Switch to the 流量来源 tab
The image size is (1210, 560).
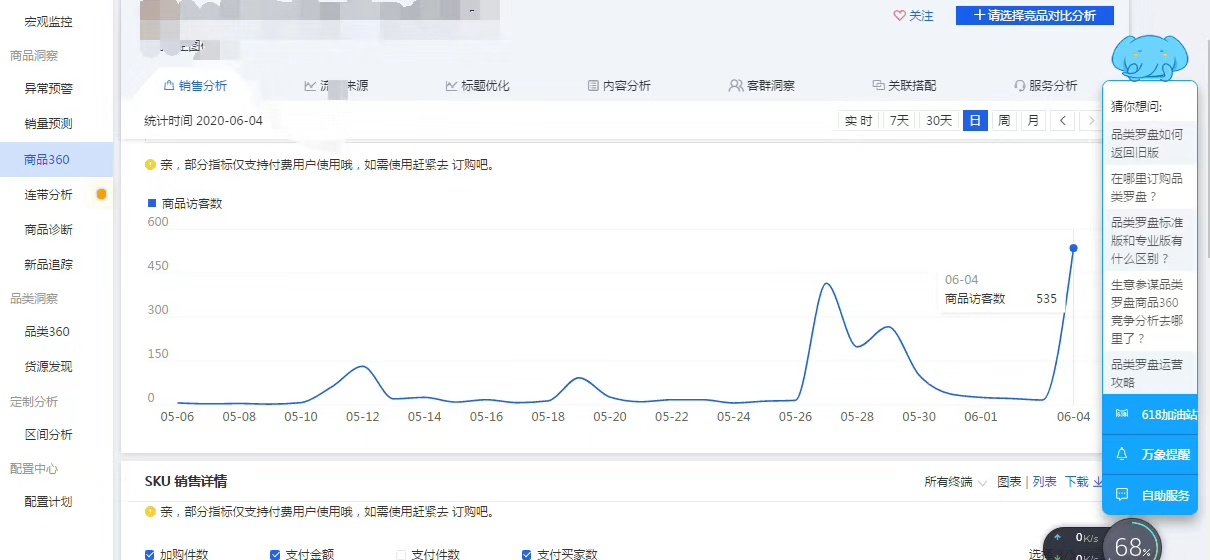pos(336,86)
